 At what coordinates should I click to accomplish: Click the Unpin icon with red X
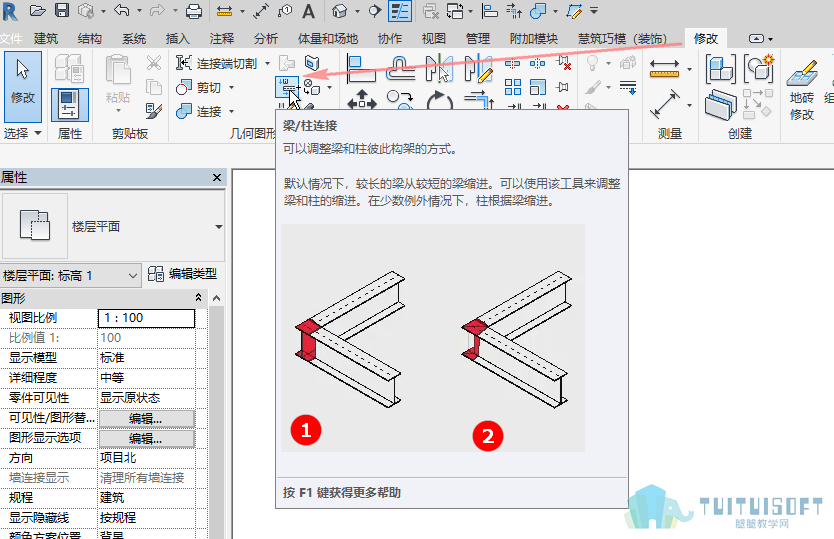coord(564,63)
